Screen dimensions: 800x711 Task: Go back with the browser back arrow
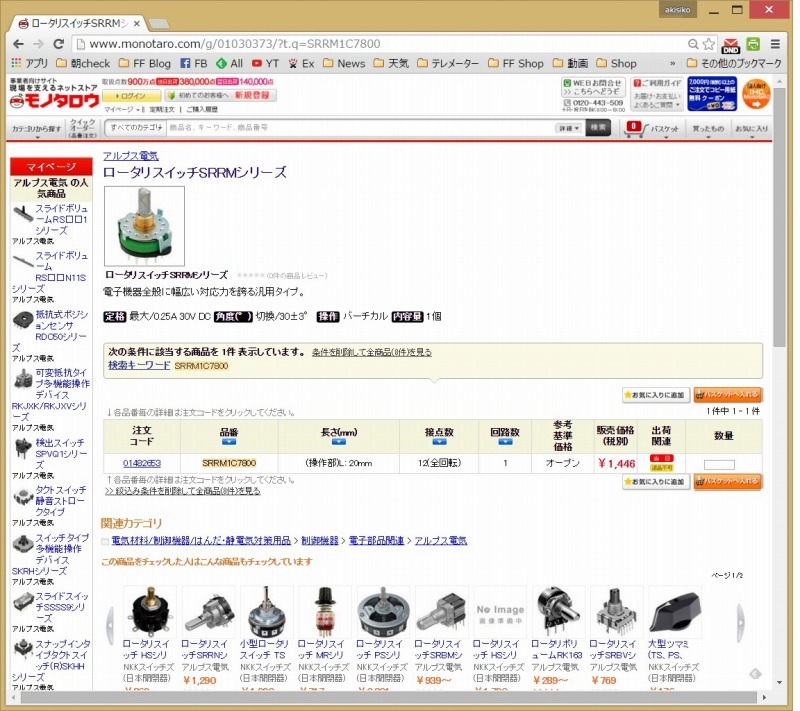(18, 44)
